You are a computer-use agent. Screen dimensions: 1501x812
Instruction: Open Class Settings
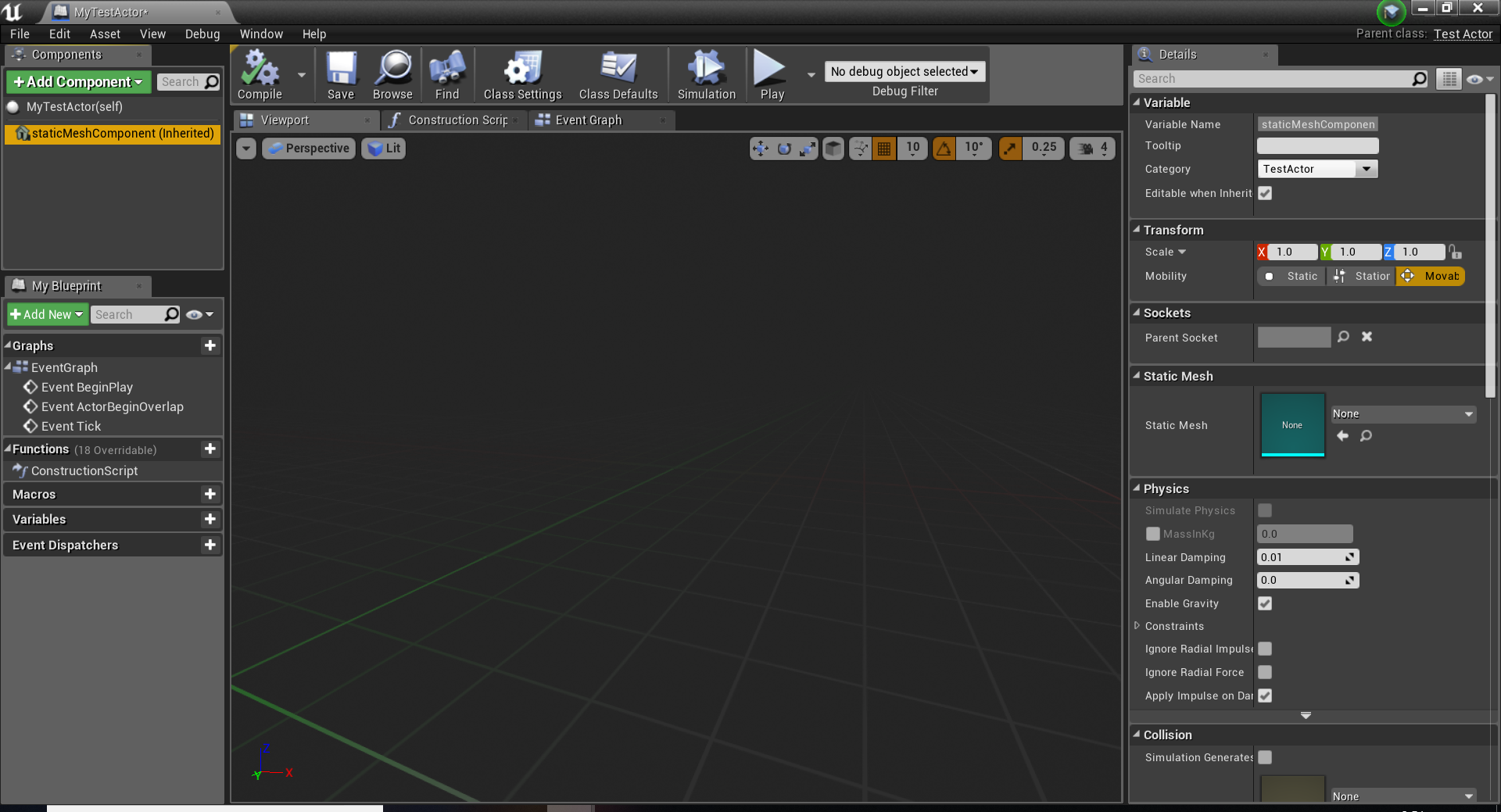point(521,74)
